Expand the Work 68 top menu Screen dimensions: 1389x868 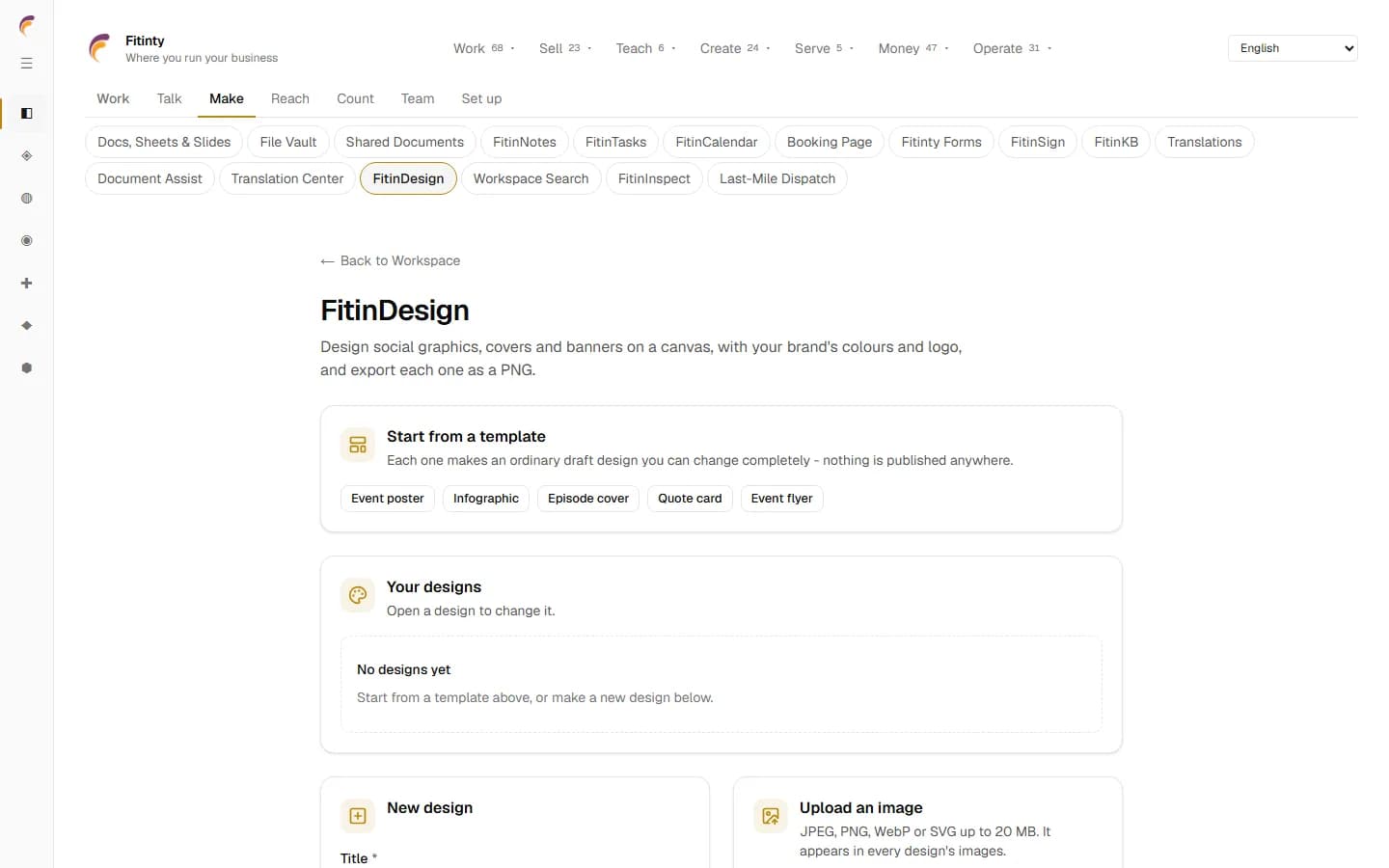[x=484, y=48]
